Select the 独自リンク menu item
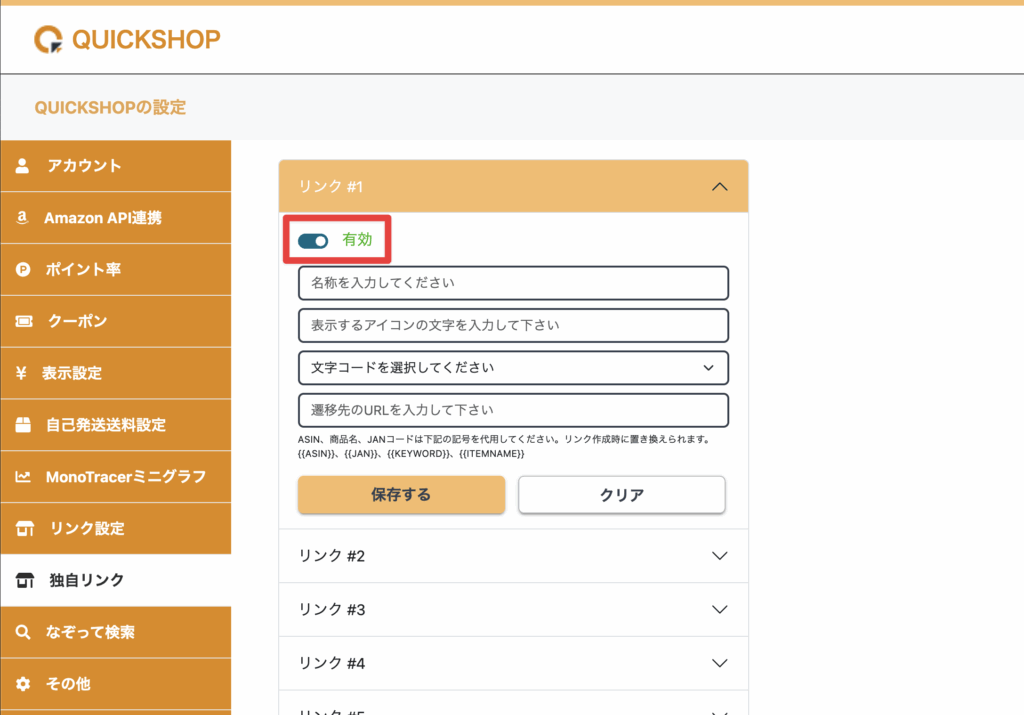 pyautogui.click(x=116, y=580)
